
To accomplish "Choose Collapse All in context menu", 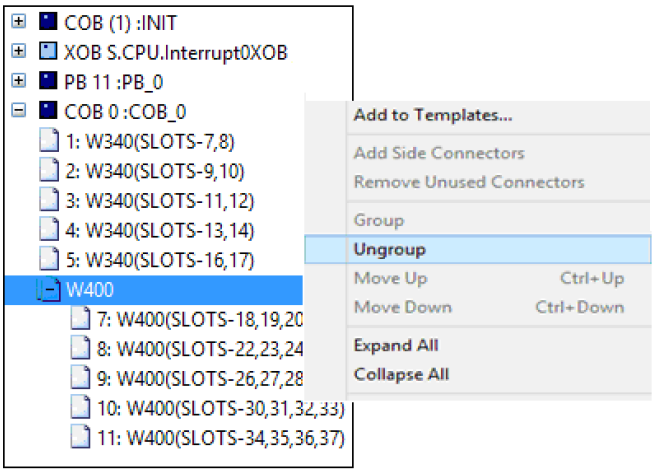I will click(x=402, y=374).
